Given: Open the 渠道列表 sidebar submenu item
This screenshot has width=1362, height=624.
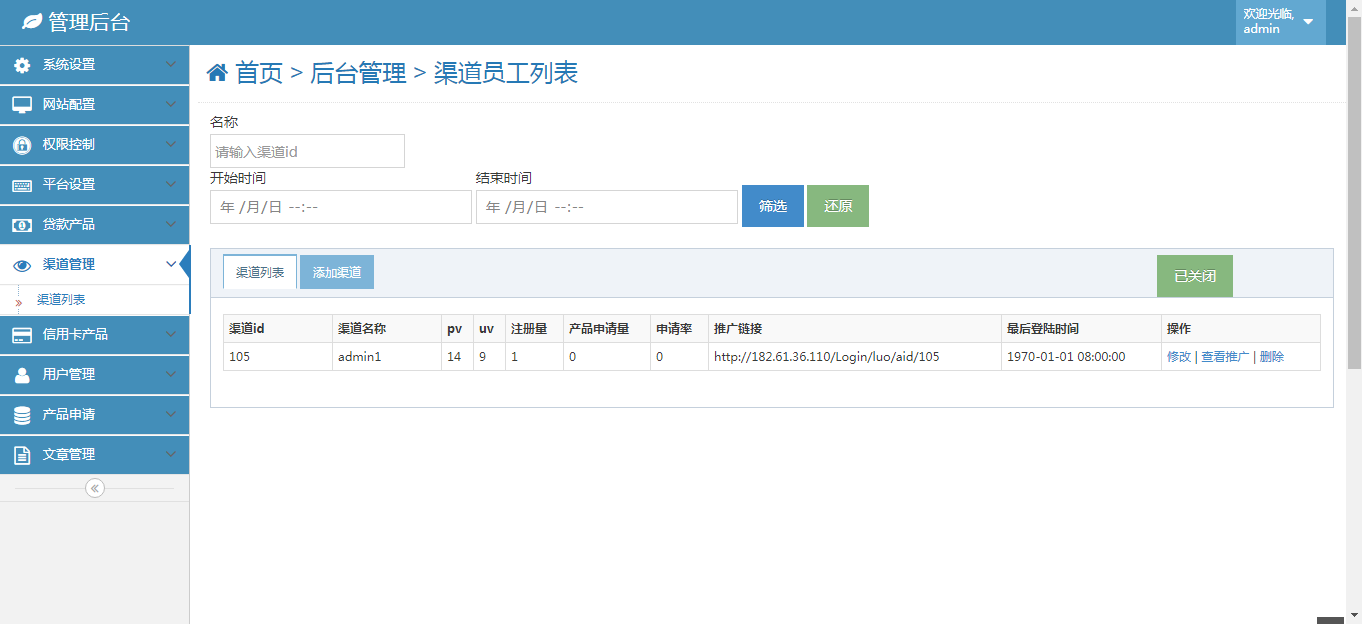Looking at the screenshot, I should point(61,300).
